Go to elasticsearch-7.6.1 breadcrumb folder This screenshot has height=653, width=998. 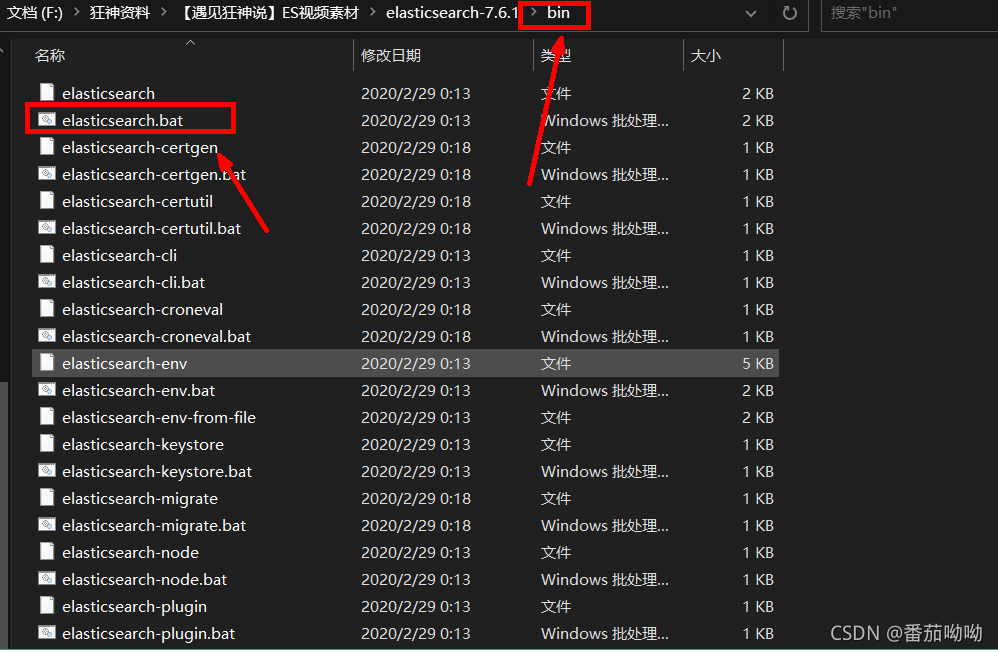point(453,13)
